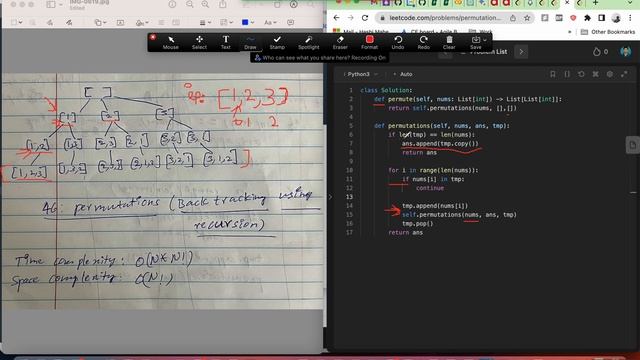Open the Other Bookmarks folder
The height and width of the screenshot is (360, 640).
tap(608, 32)
